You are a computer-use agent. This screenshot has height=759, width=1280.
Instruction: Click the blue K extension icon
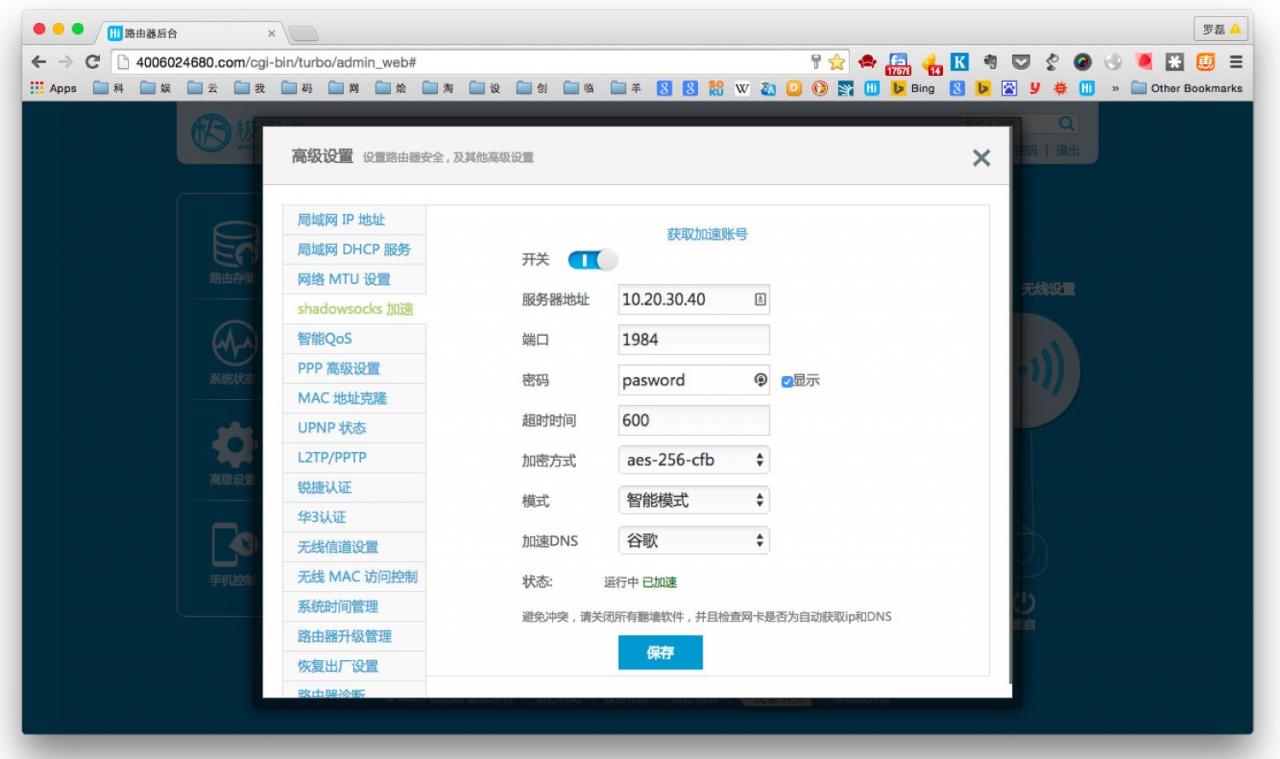point(962,62)
